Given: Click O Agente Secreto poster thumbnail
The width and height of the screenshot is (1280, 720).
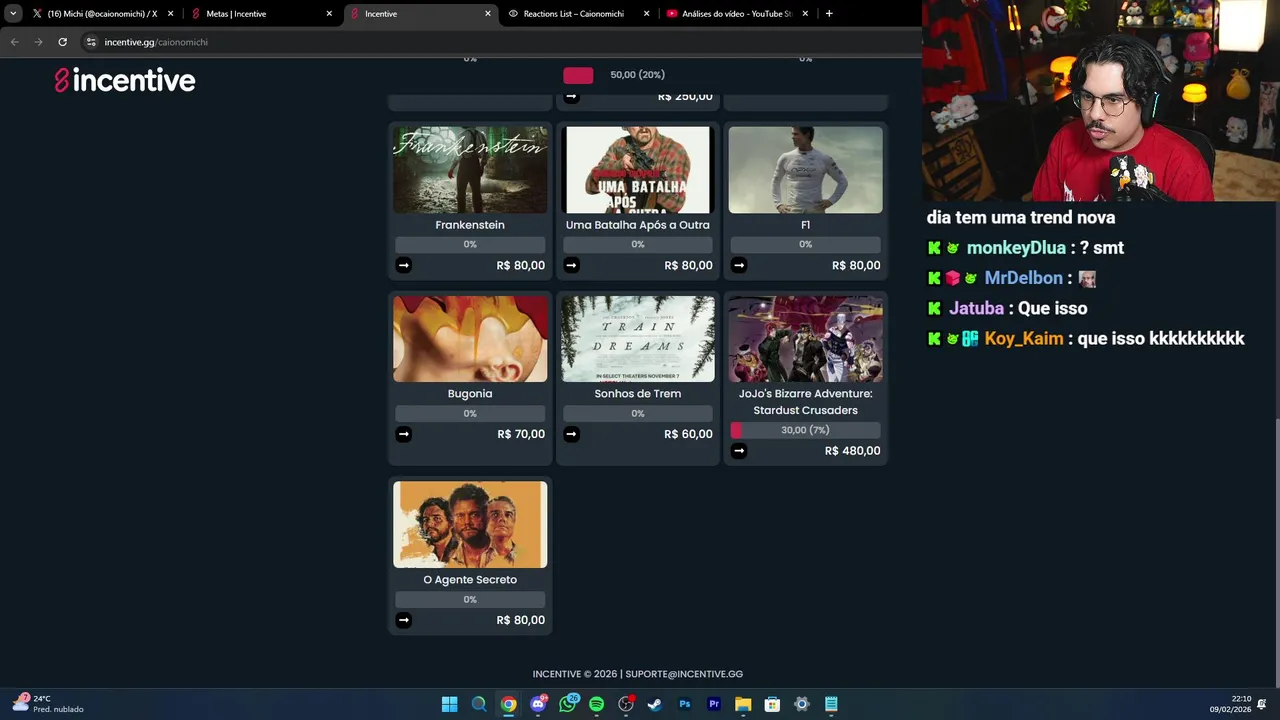Looking at the screenshot, I should [x=470, y=525].
